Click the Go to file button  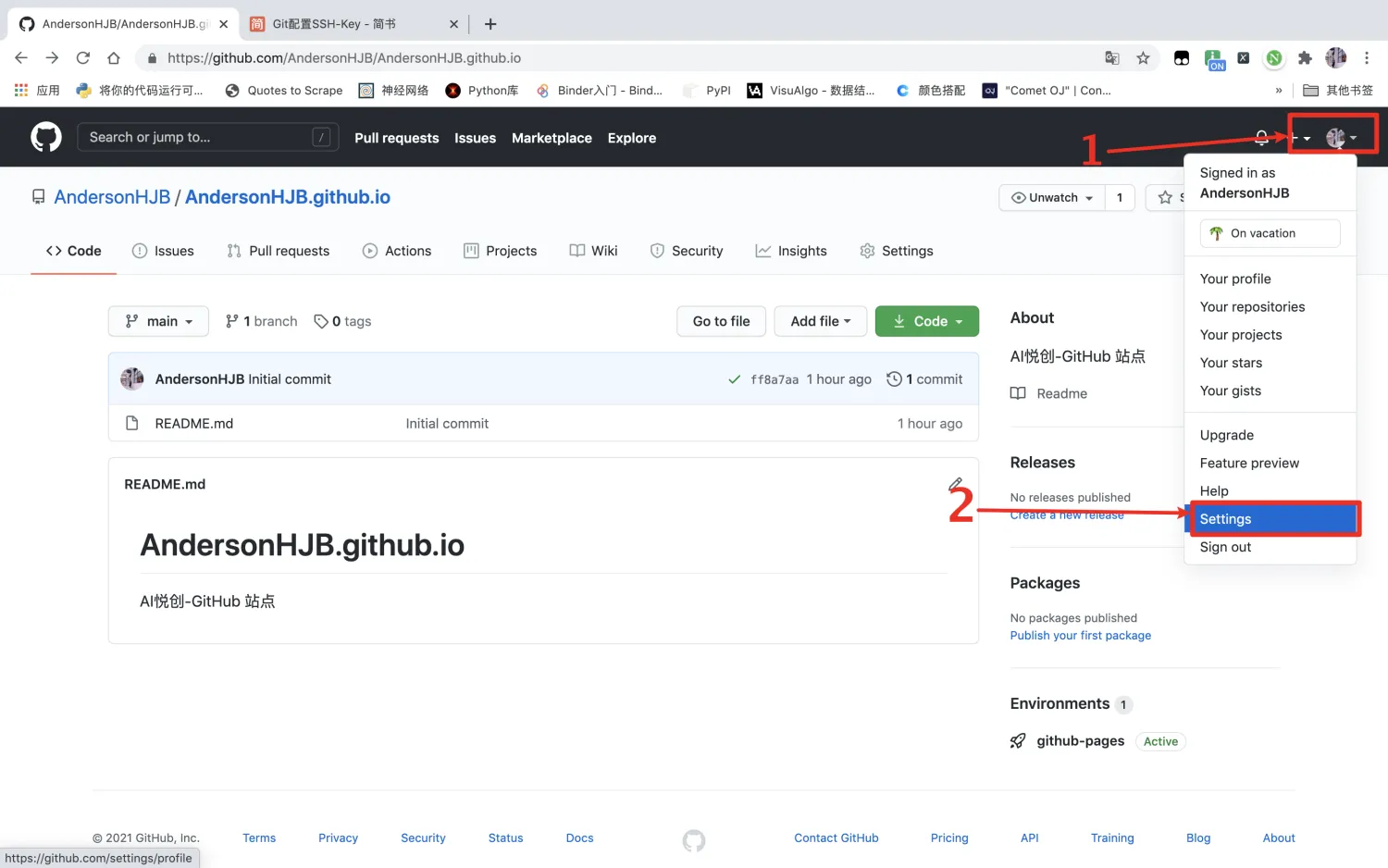(722, 321)
